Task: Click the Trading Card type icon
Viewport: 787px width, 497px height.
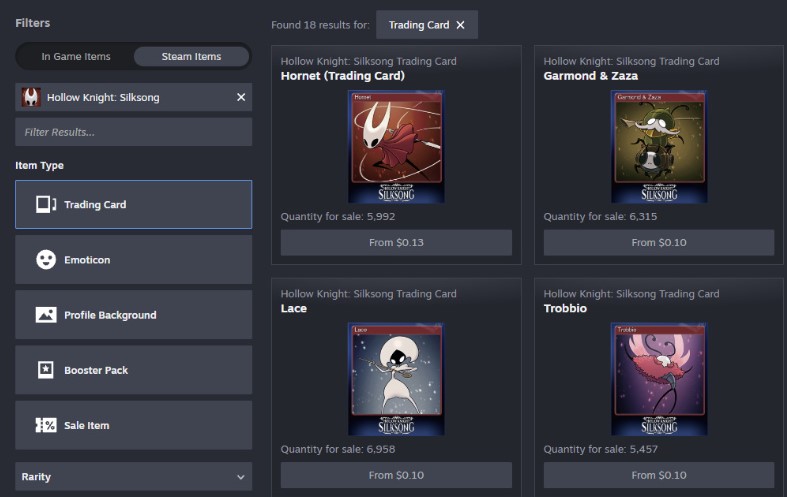Action: 46,204
